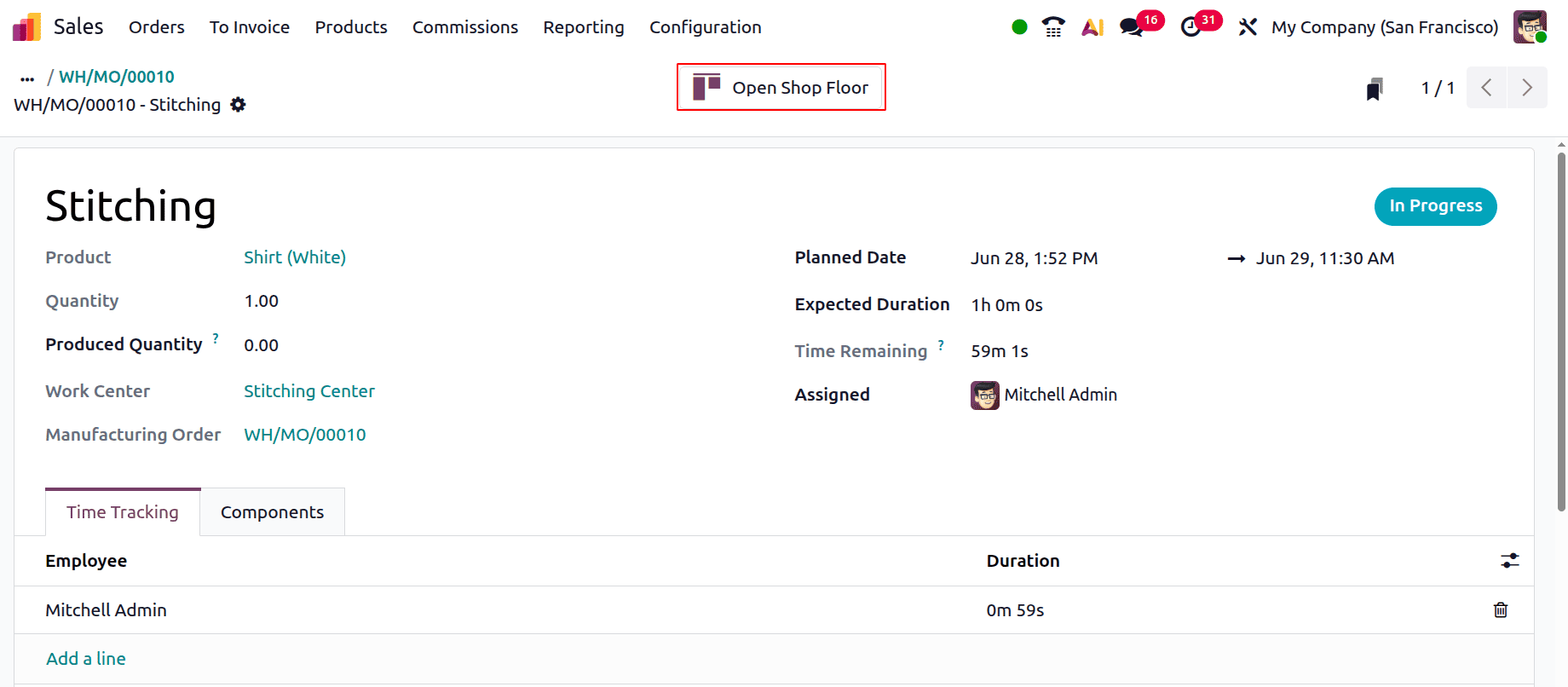Screen dimensions: 1568x687
Task: Click the bookmark icon near pager
Action: coord(1374,89)
